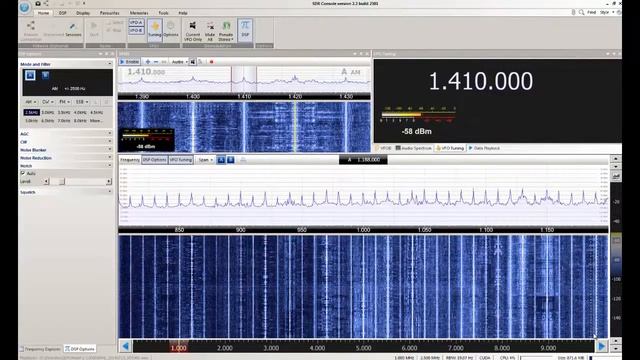Open the DSP ribbon tab
Viewport: 640px width, 360px height.
tap(62, 13)
